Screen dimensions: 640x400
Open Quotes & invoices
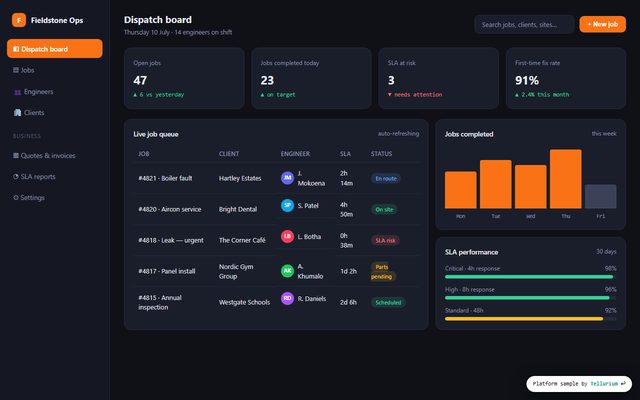[55, 156]
